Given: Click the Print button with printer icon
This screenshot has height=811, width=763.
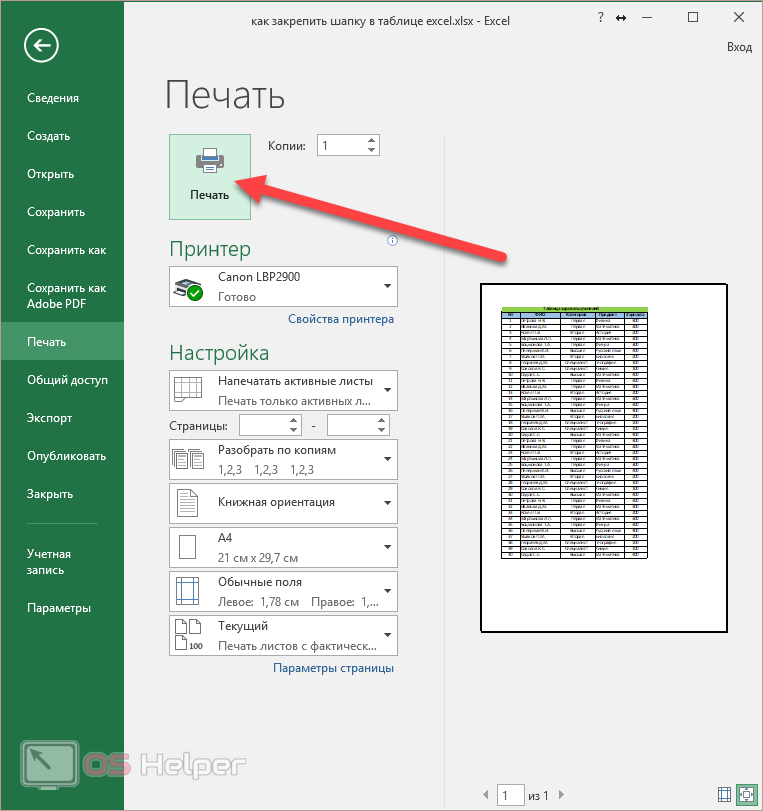Looking at the screenshot, I should click(210, 177).
